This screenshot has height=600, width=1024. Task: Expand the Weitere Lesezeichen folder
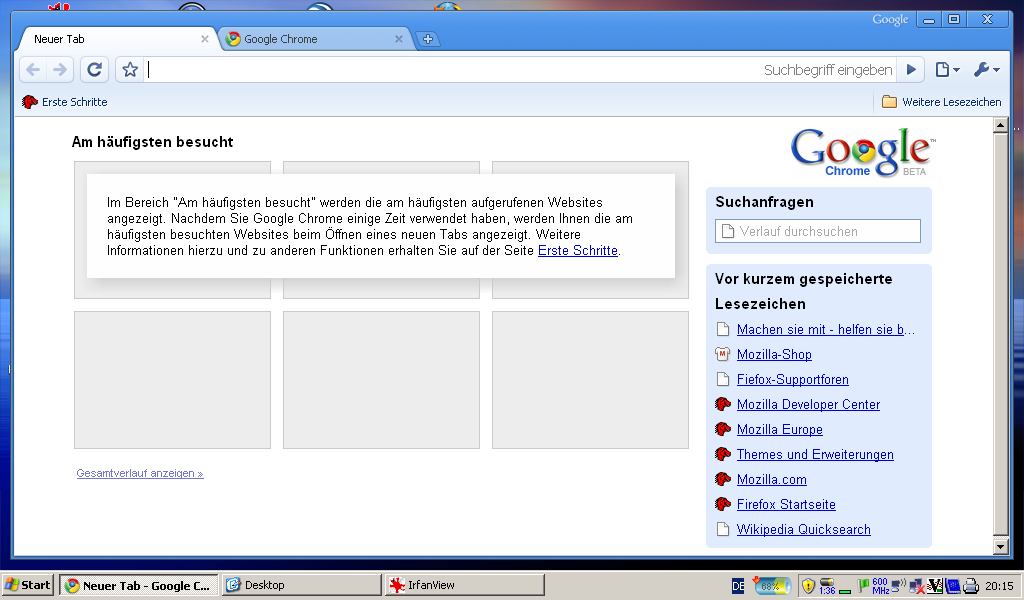pyautogui.click(x=941, y=102)
